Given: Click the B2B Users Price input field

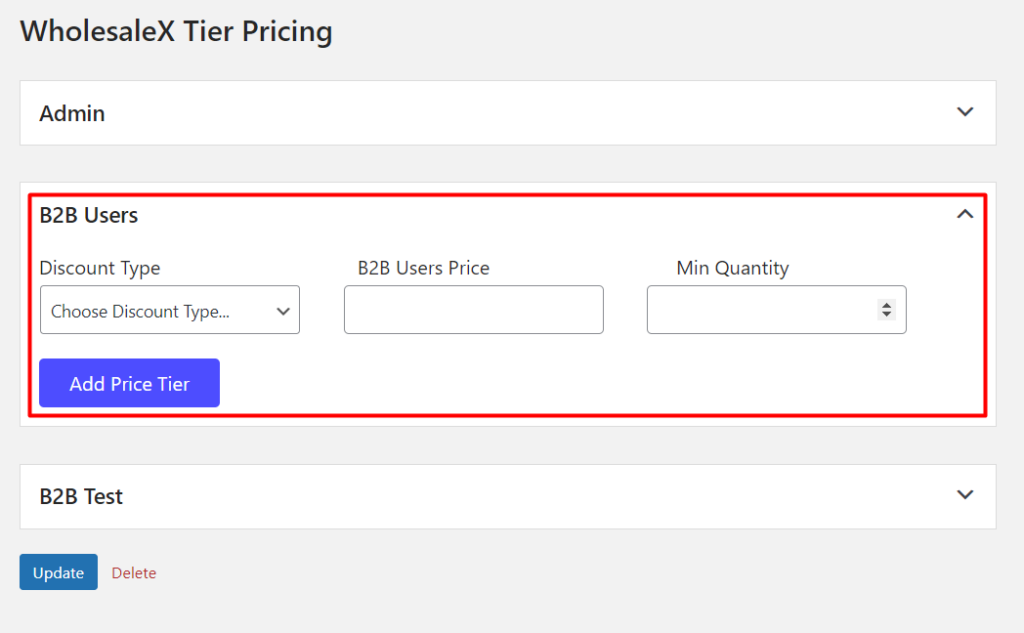Looking at the screenshot, I should [473, 310].
